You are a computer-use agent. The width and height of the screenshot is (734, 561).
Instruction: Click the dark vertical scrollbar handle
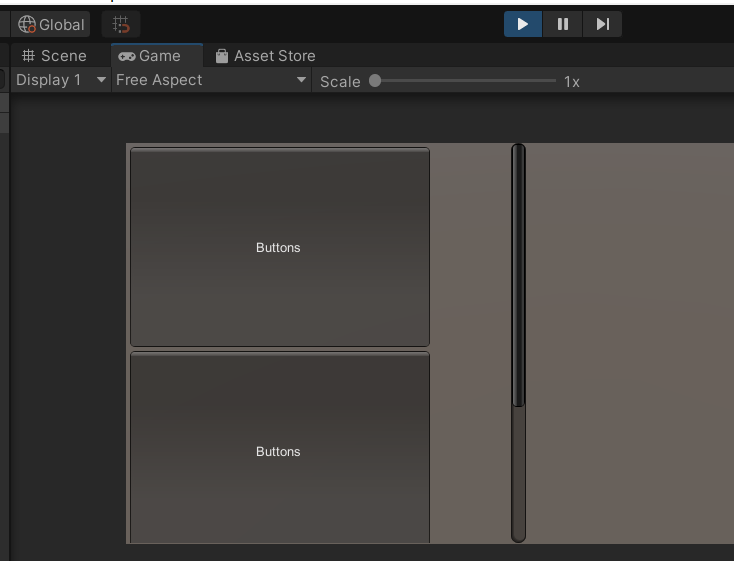coord(518,275)
